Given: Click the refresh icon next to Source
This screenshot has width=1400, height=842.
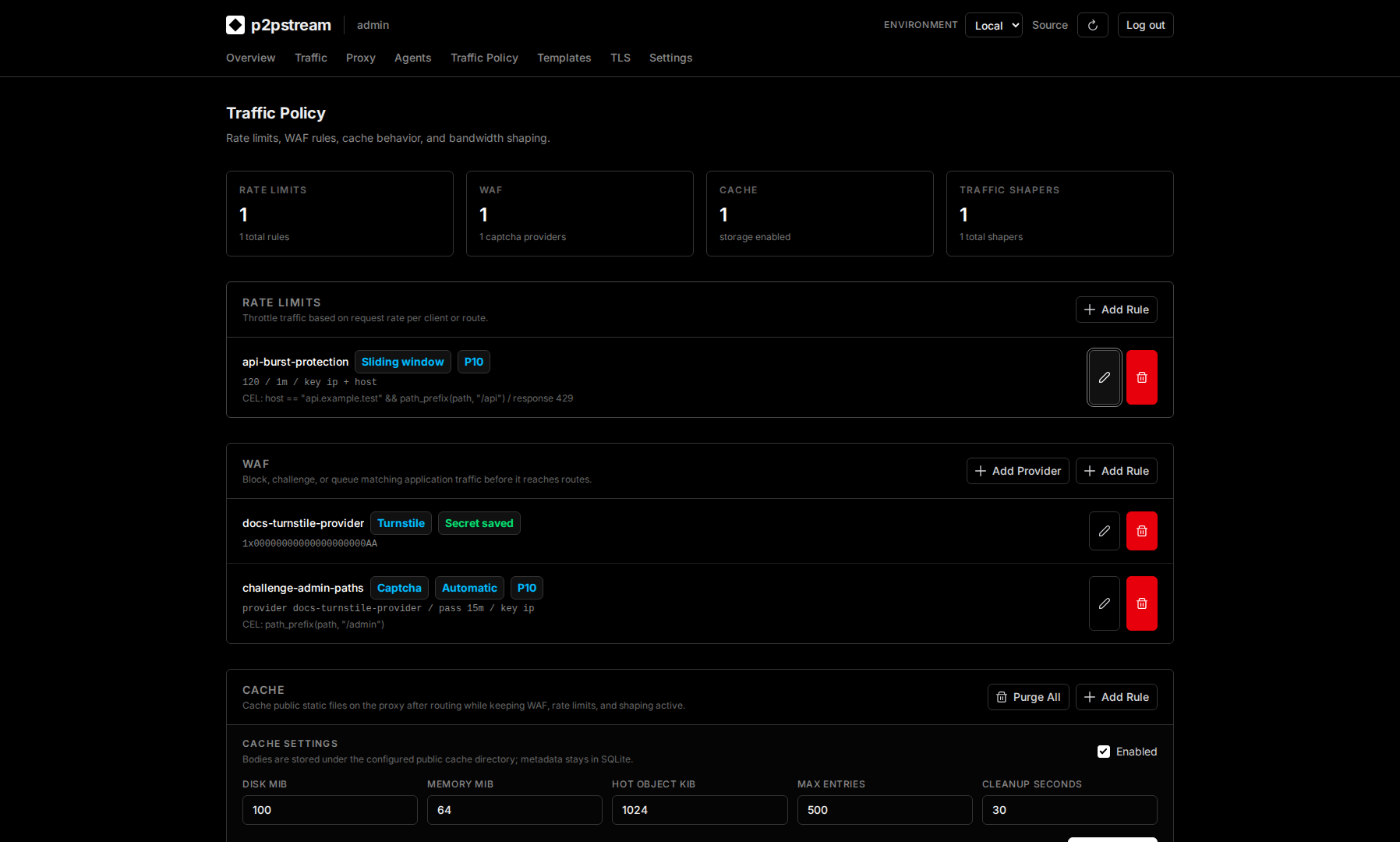Looking at the screenshot, I should [1093, 25].
